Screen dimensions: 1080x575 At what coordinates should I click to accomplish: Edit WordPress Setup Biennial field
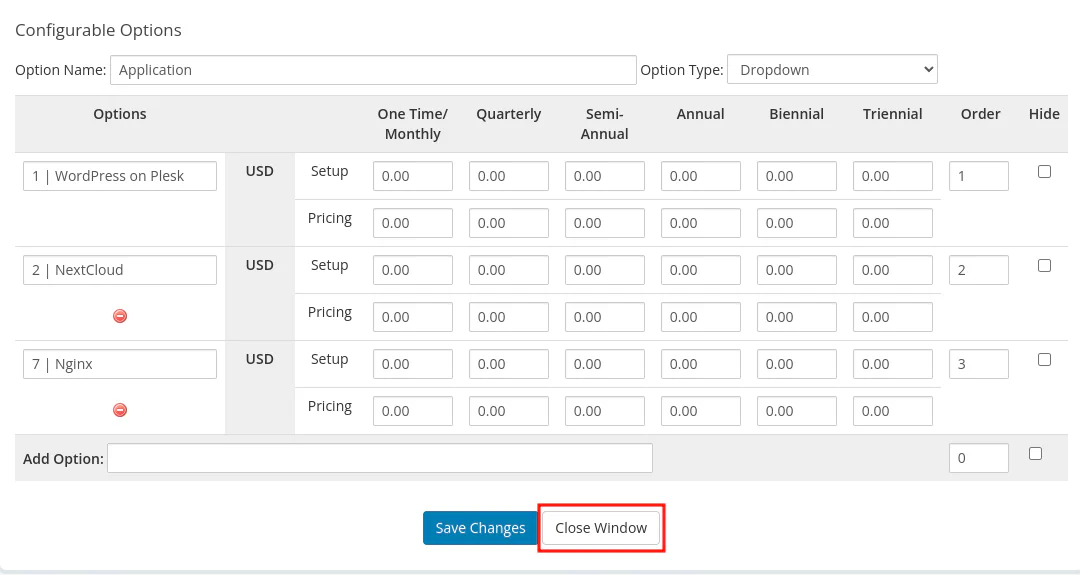point(797,176)
